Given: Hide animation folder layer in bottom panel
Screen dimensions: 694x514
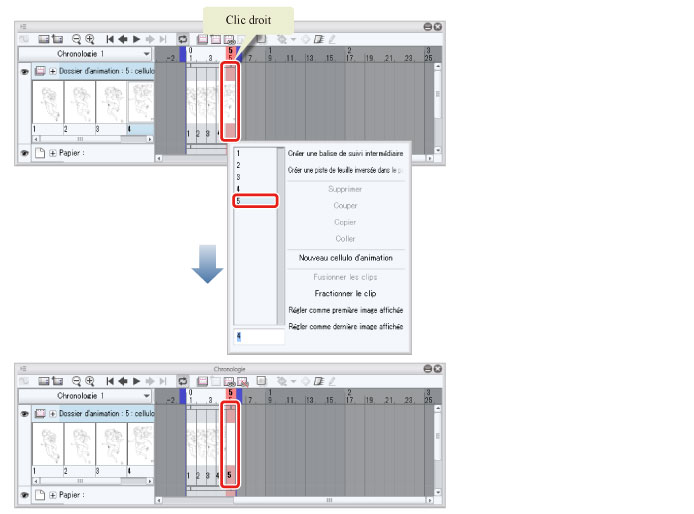Looking at the screenshot, I should pos(24,414).
